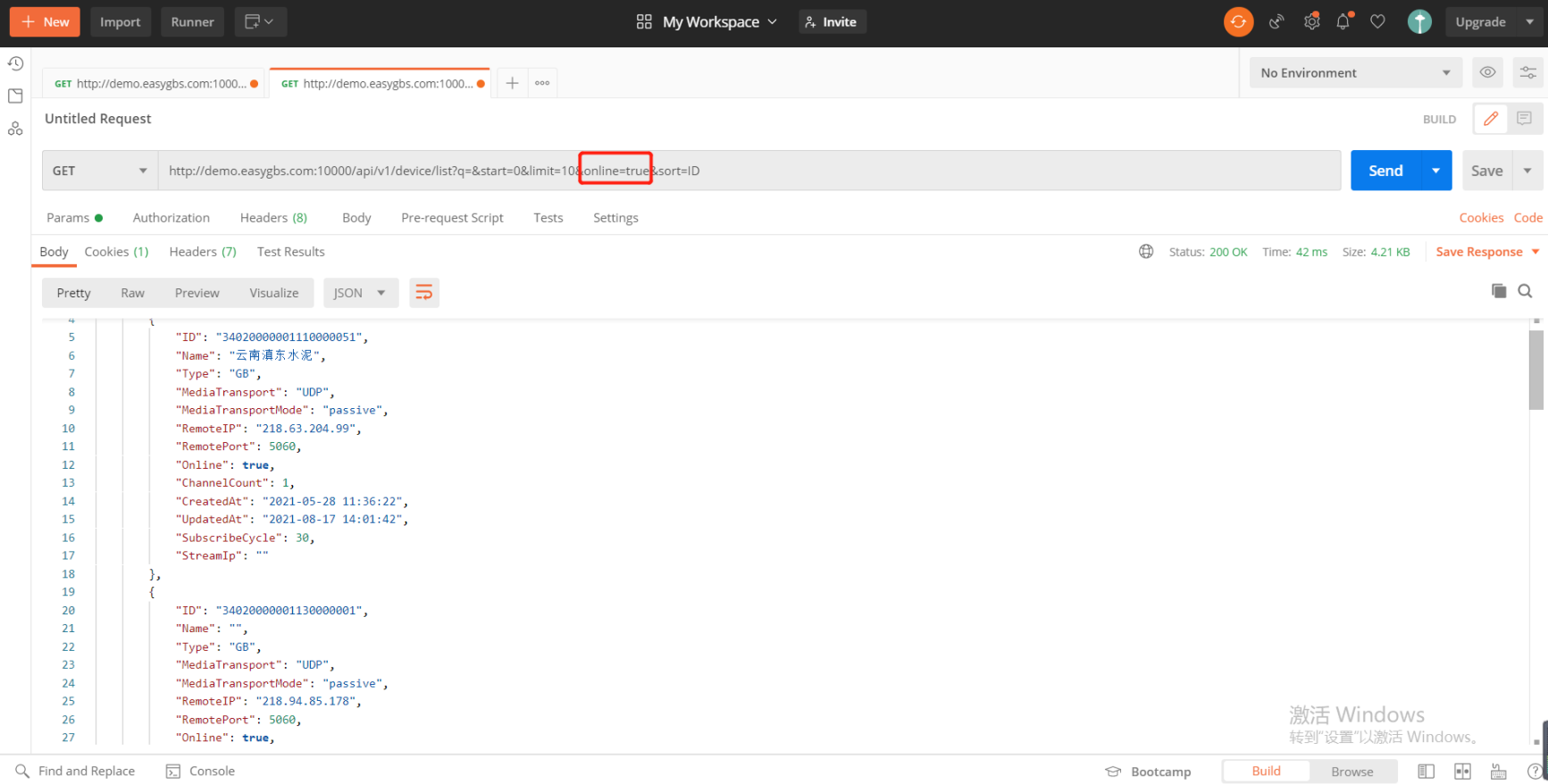Click the heart icon in header
The image size is (1548, 784).
pyautogui.click(x=1377, y=21)
